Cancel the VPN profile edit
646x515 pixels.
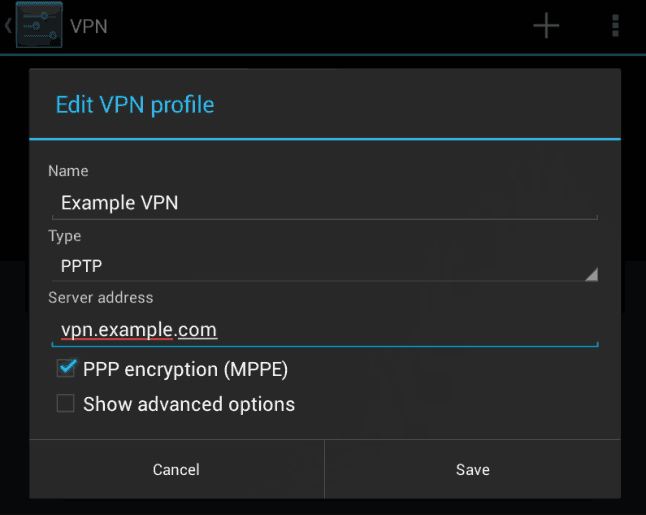177,469
